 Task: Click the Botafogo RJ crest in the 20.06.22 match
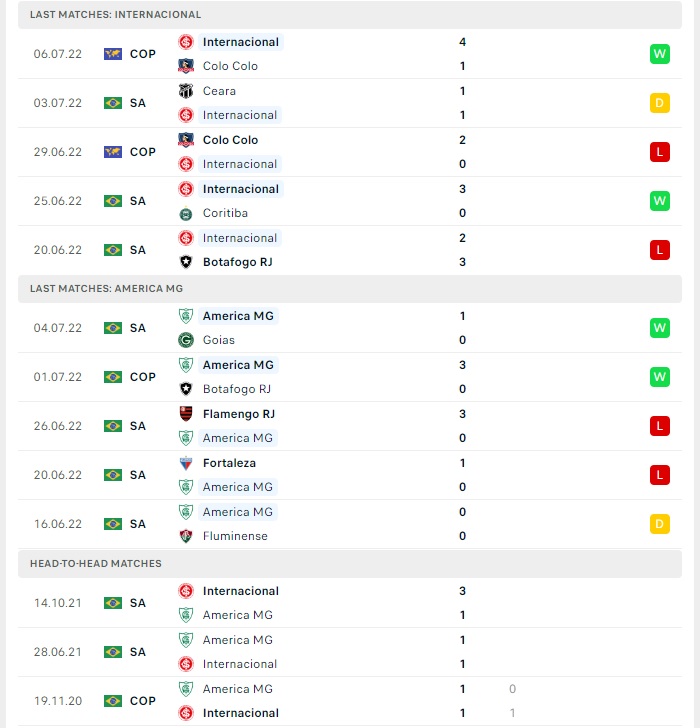(x=186, y=262)
